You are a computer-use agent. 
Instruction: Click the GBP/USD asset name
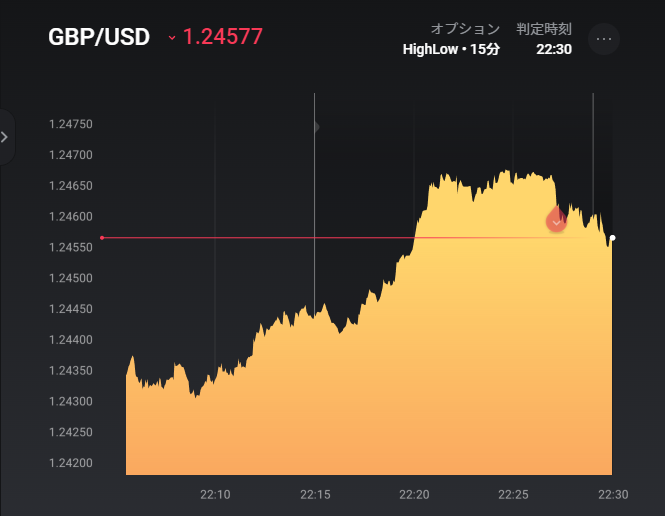[x=99, y=37]
